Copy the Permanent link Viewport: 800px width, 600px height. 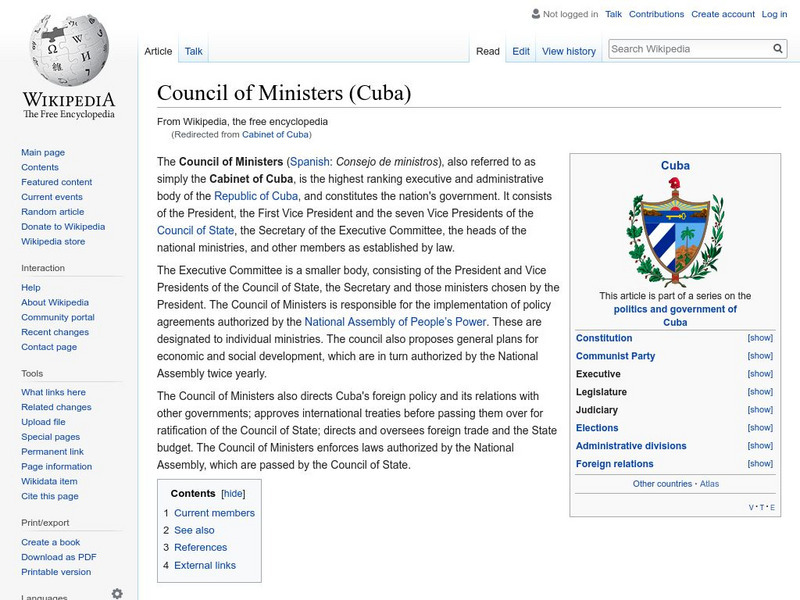pyautogui.click(x=53, y=451)
